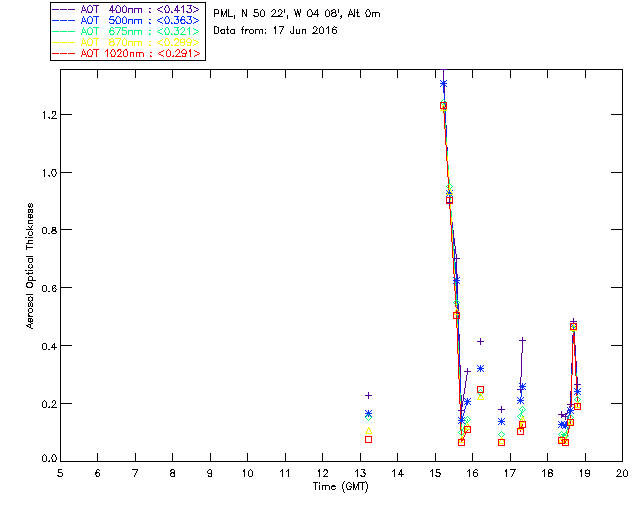Click the 0.2 y-axis tick label
Viewport: 640px width, 512px height.
pyautogui.click(x=49, y=404)
